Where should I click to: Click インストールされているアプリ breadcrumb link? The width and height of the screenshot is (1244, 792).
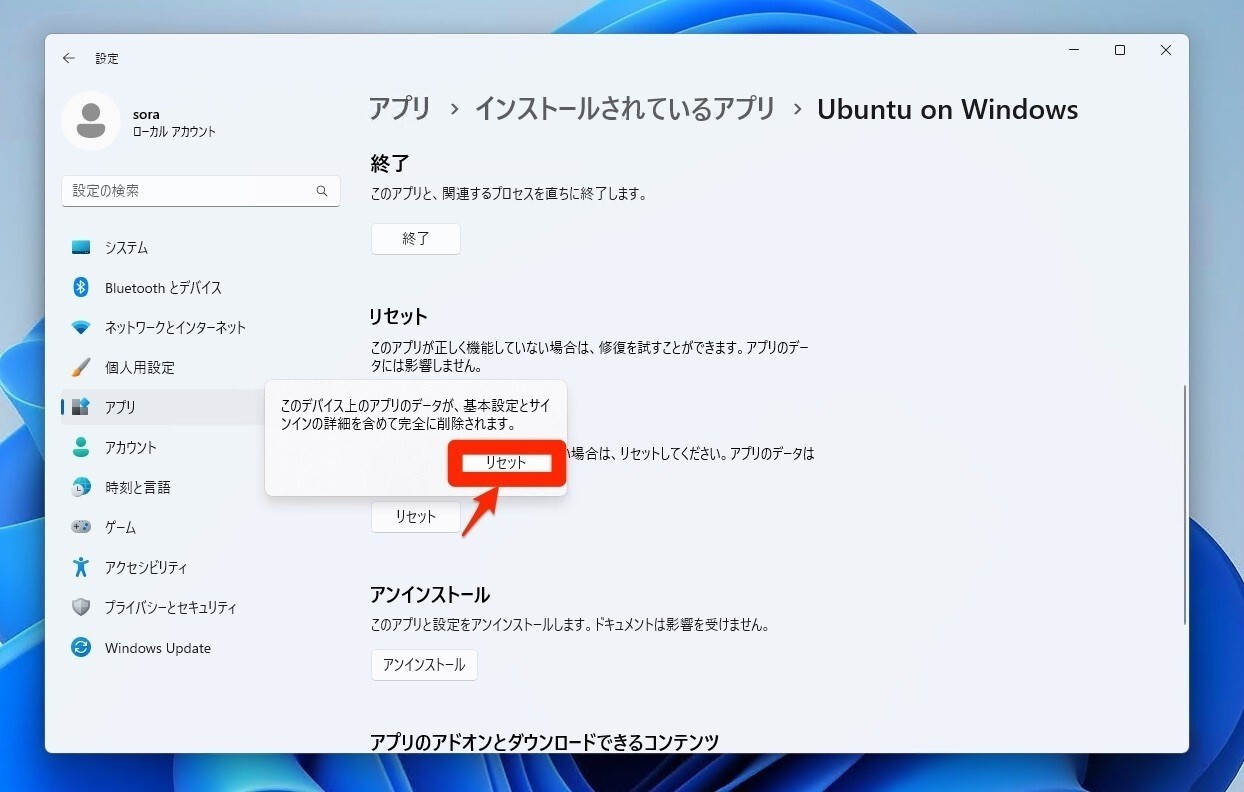(x=625, y=109)
